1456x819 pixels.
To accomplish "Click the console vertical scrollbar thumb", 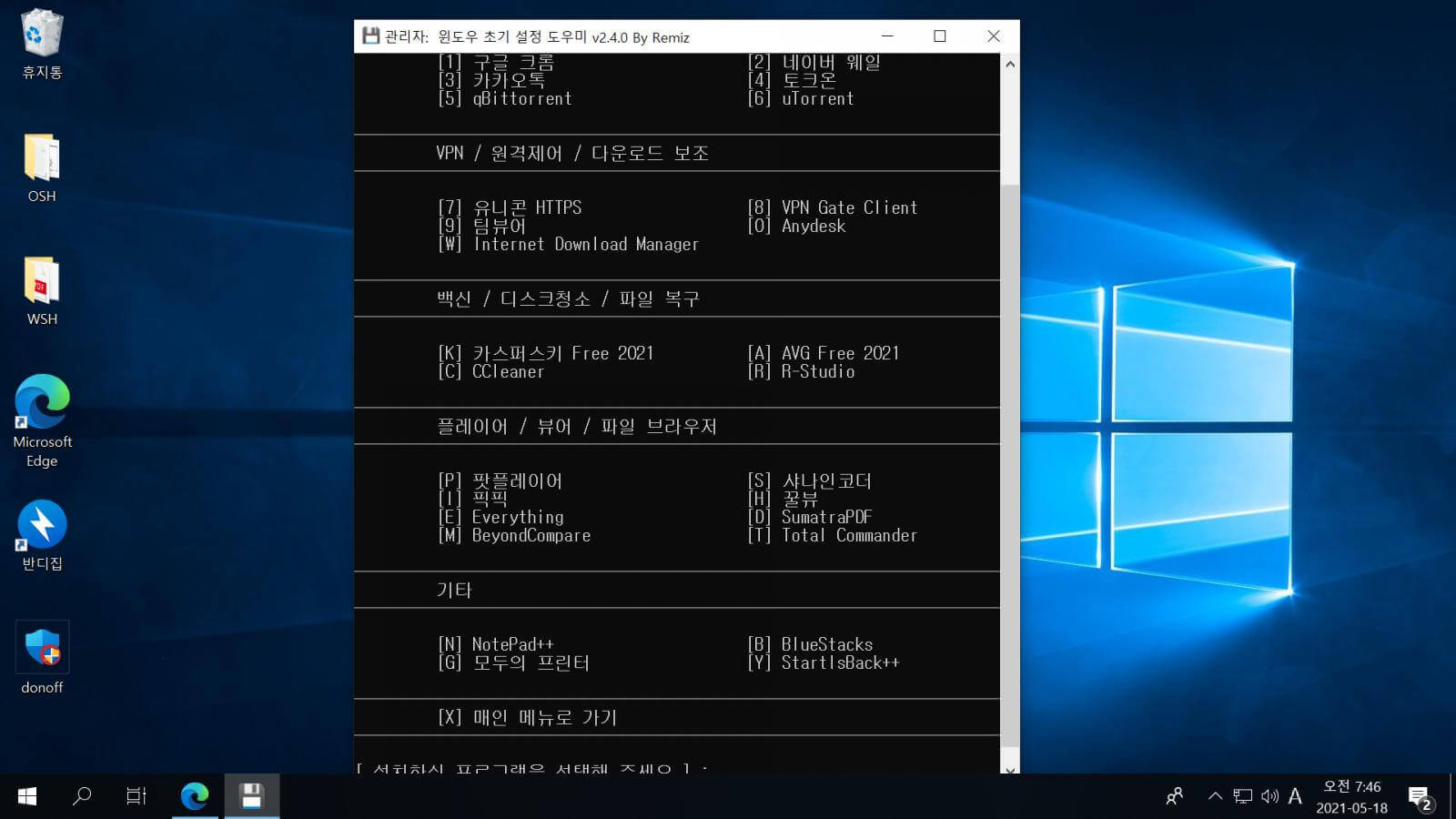I will click(x=1009, y=464).
